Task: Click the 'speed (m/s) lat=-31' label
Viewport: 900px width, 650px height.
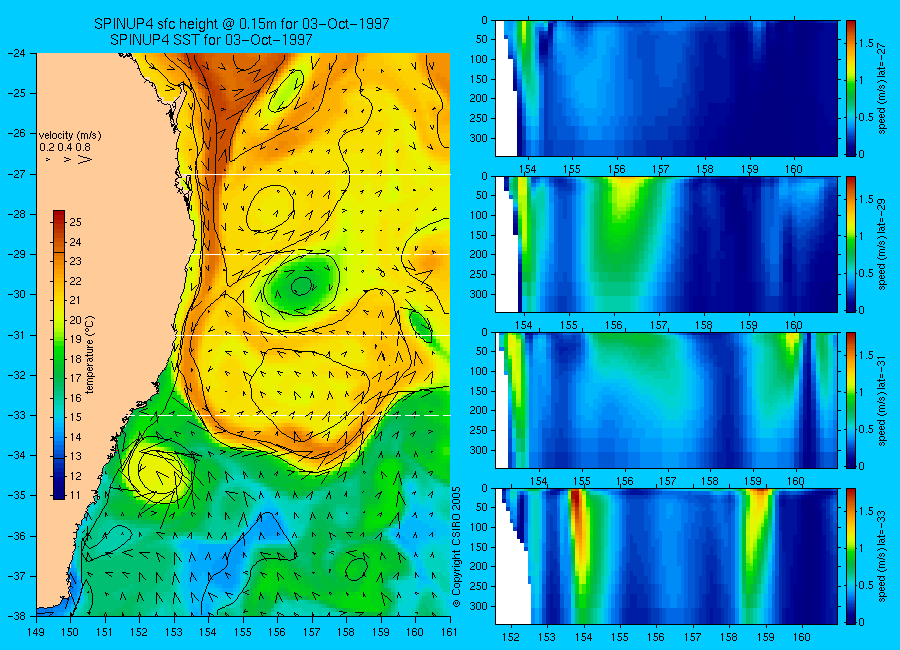Action: 883,400
